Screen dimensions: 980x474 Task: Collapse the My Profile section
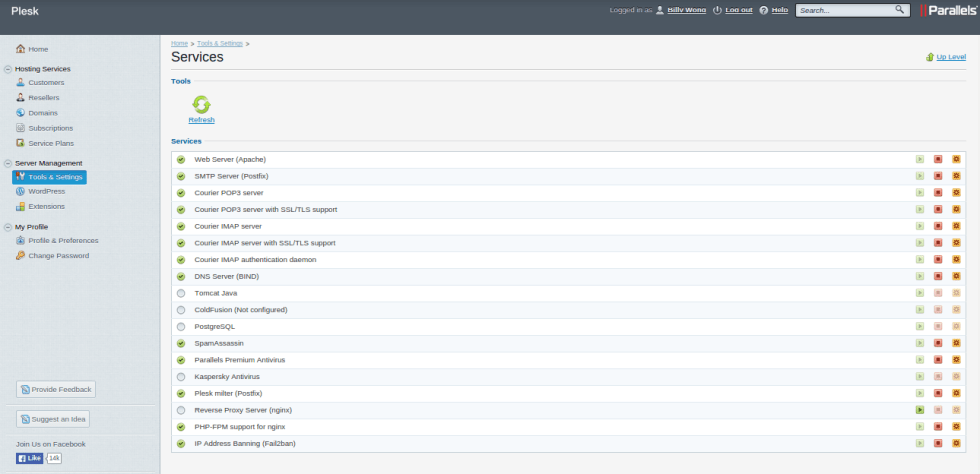8,228
